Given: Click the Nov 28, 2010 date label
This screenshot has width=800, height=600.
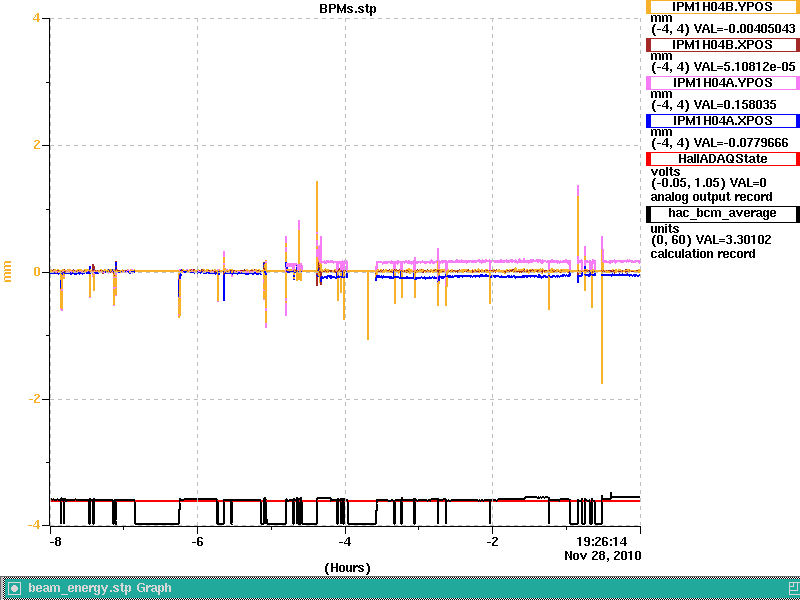Looking at the screenshot, I should tap(603, 555).
